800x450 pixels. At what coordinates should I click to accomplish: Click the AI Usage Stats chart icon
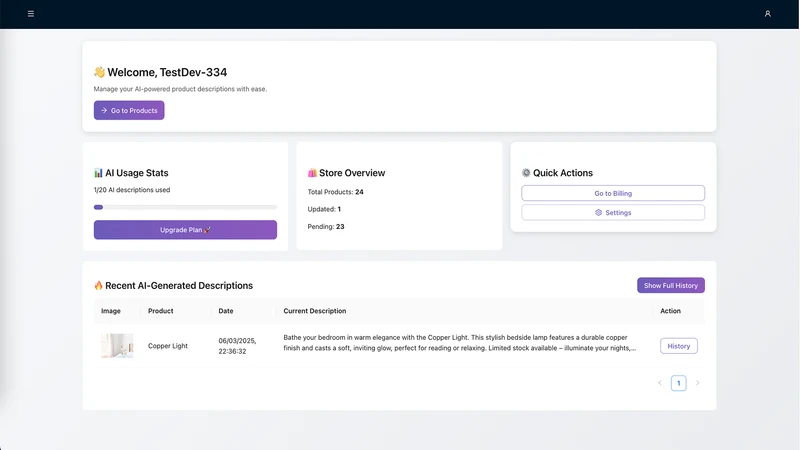click(x=98, y=173)
